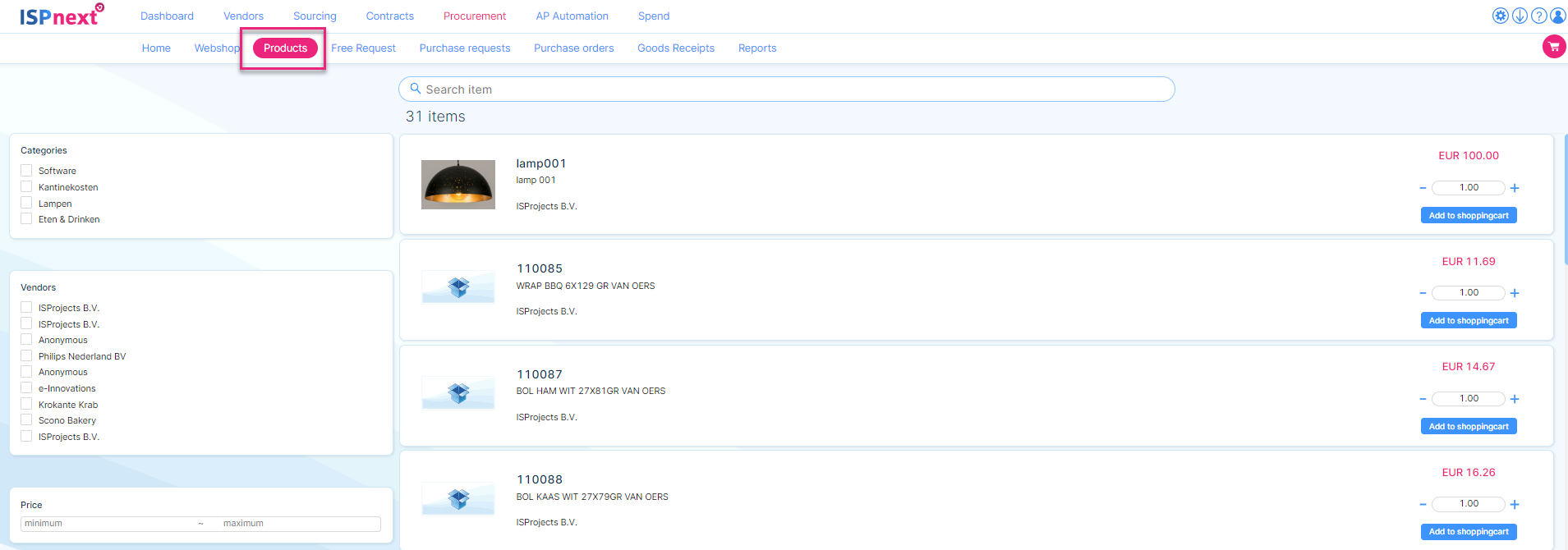Go to the Goods Receipts tab
The width and height of the screenshot is (1568, 550).
click(x=675, y=48)
